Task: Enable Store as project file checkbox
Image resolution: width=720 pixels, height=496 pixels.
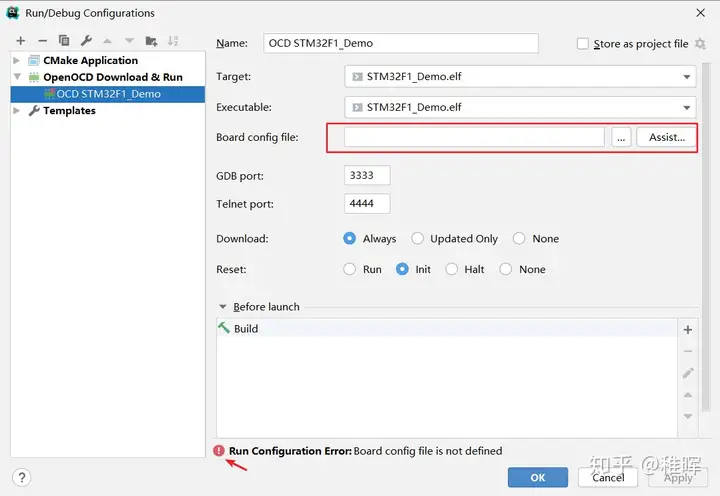Action: point(583,44)
